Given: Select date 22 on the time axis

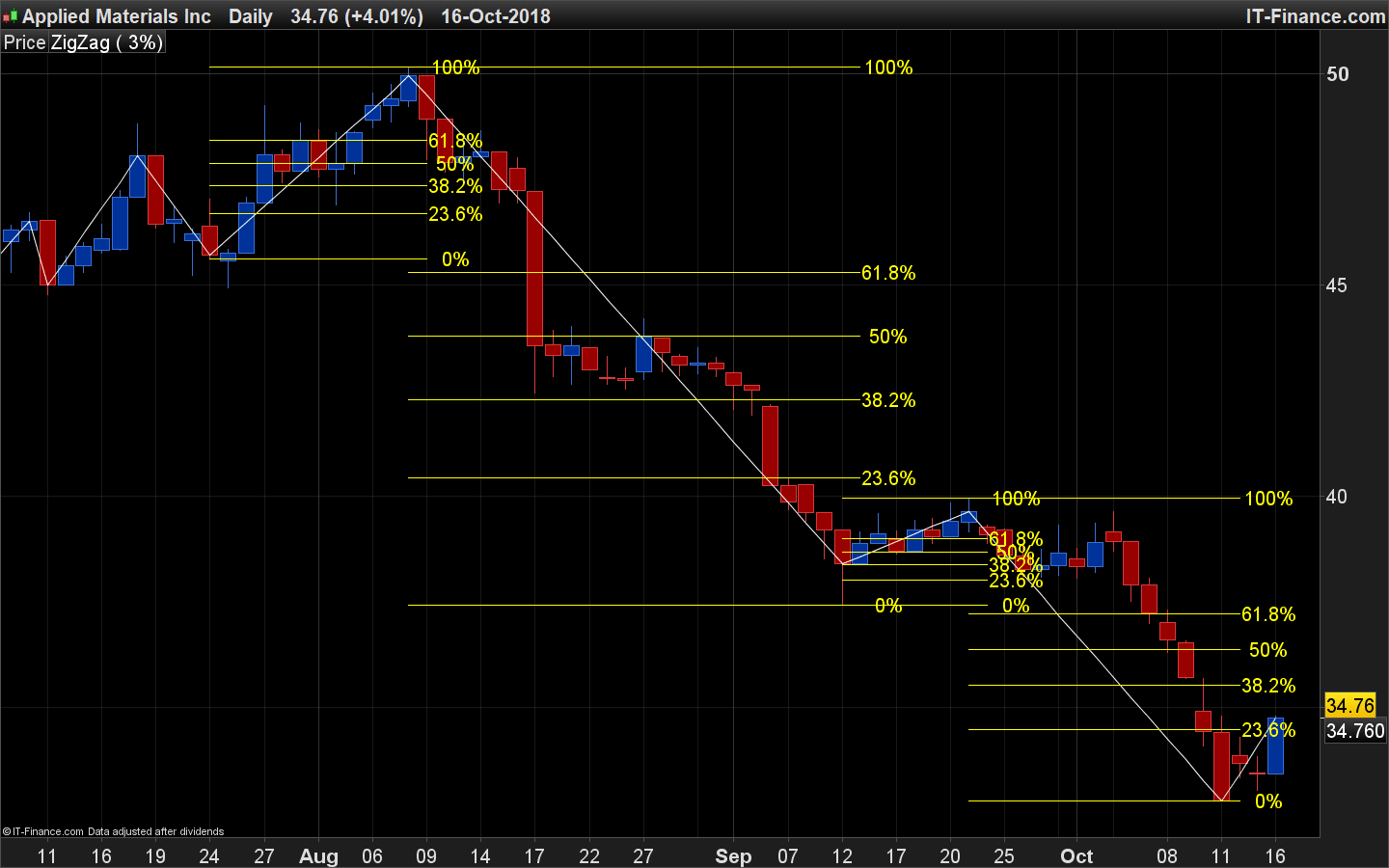Looking at the screenshot, I should tap(589, 856).
